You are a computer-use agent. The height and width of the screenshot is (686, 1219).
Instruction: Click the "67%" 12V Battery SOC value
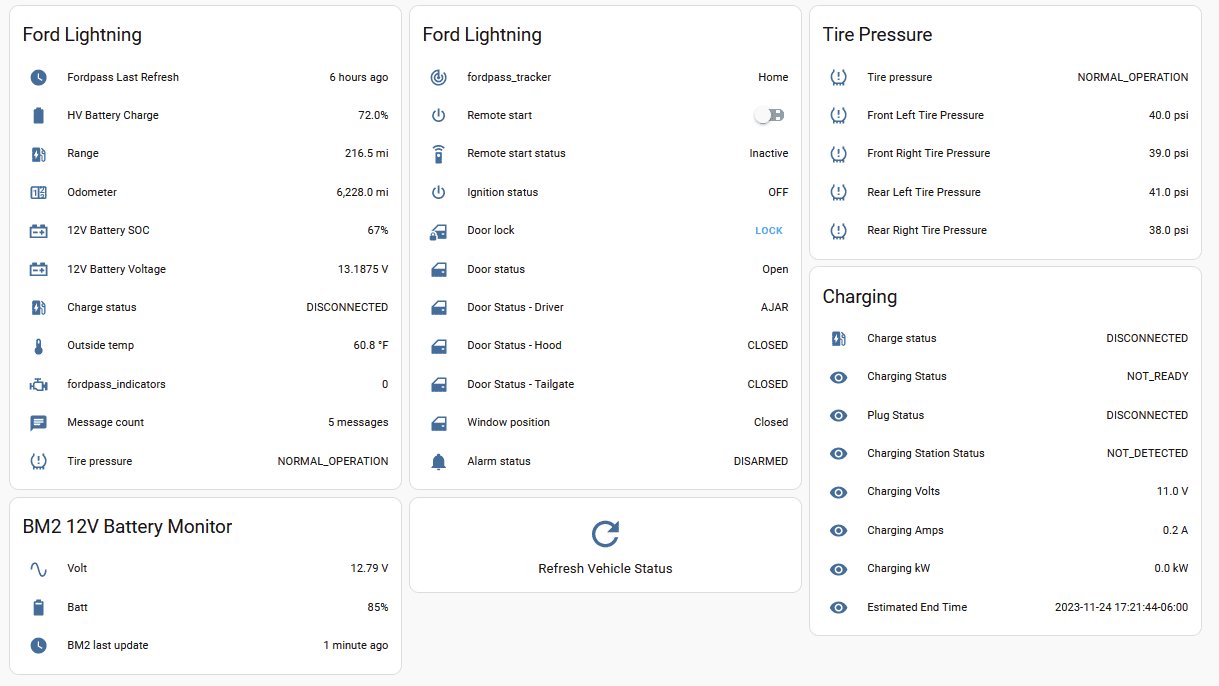pos(378,231)
